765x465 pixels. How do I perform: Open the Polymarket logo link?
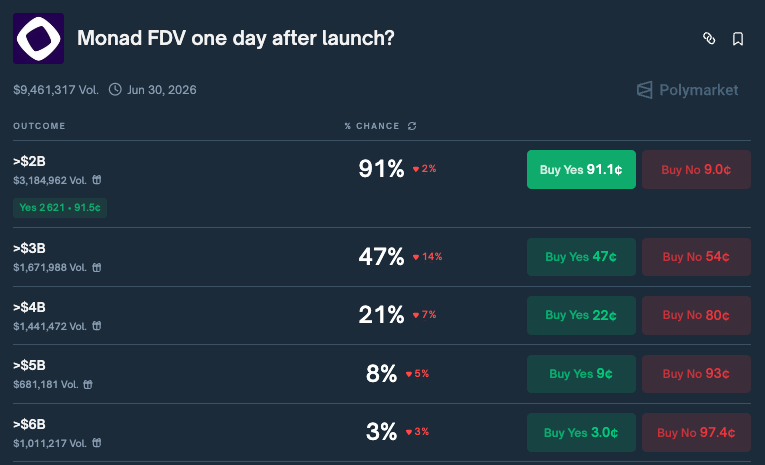click(x=688, y=90)
